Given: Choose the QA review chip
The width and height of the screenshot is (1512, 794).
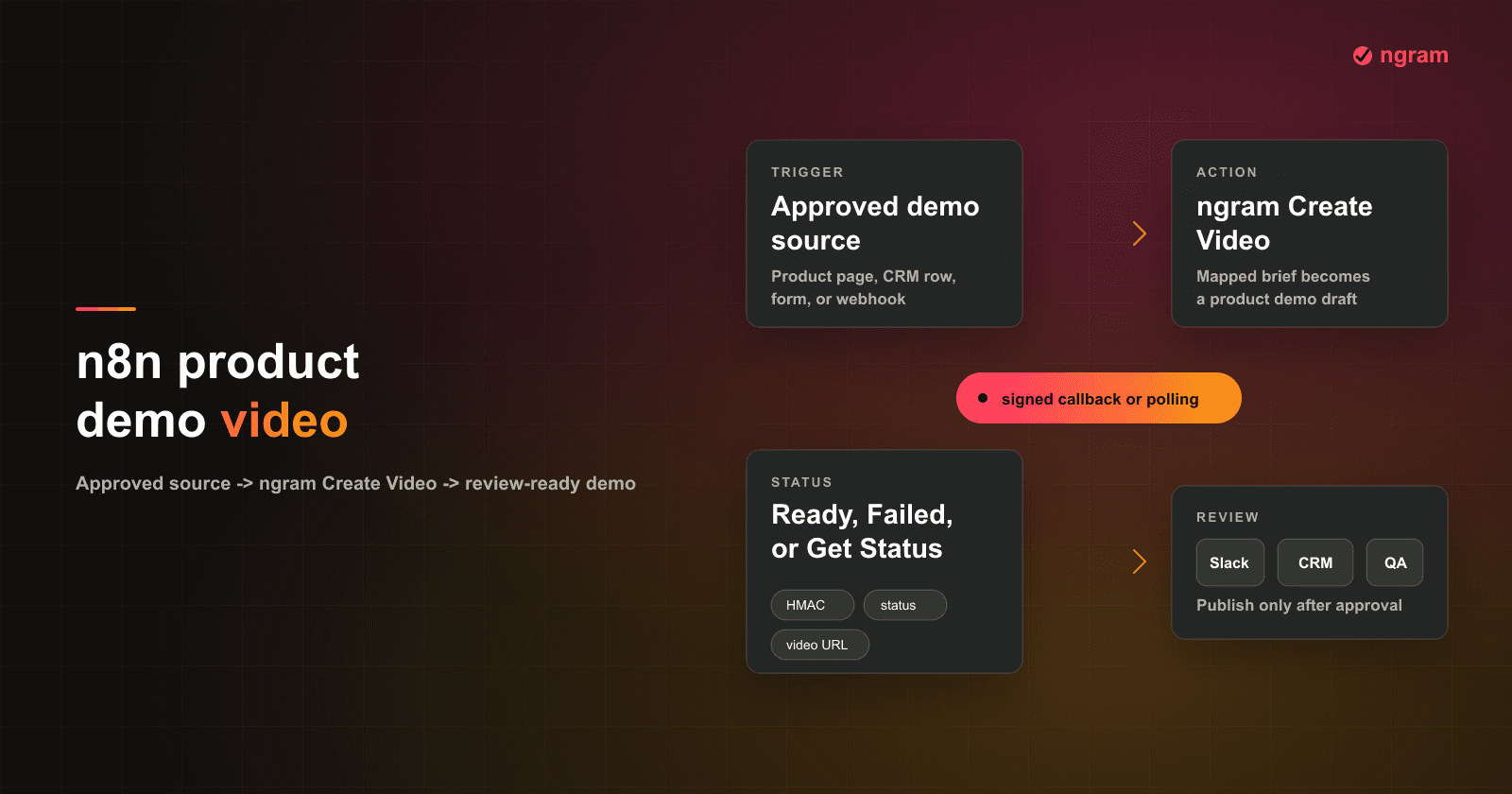Looking at the screenshot, I should 1395,562.
